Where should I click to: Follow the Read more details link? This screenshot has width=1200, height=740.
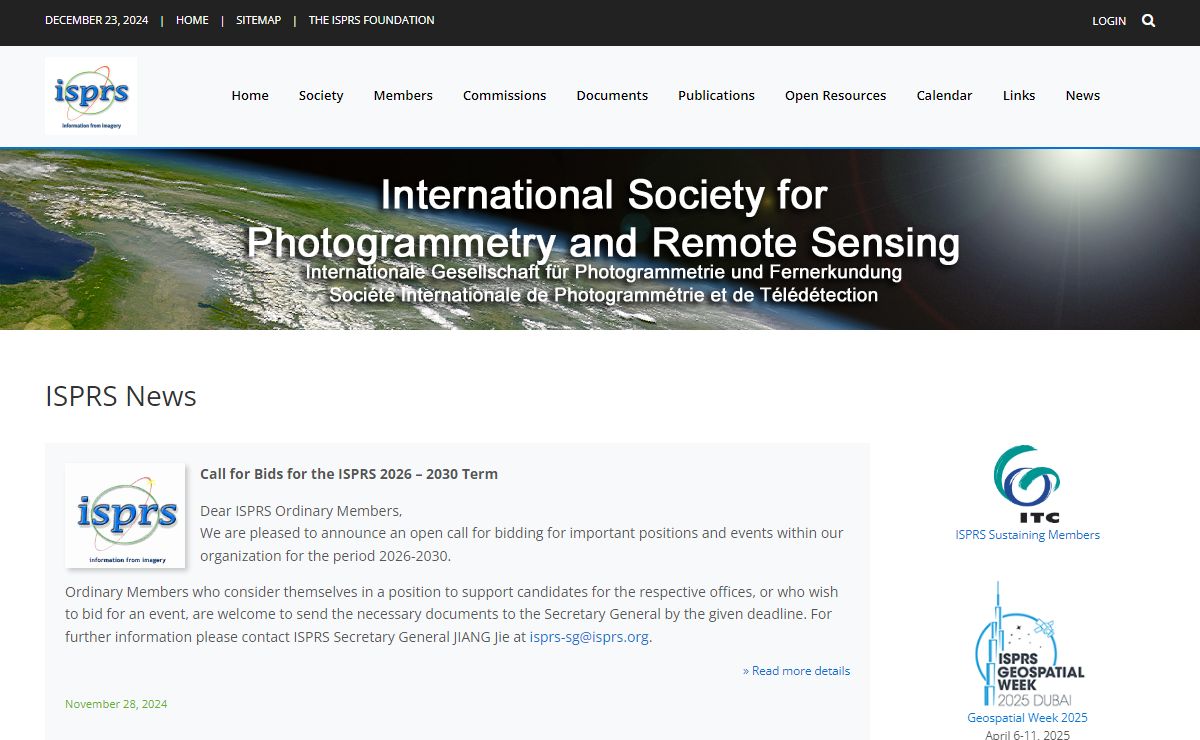click(796, 671)
